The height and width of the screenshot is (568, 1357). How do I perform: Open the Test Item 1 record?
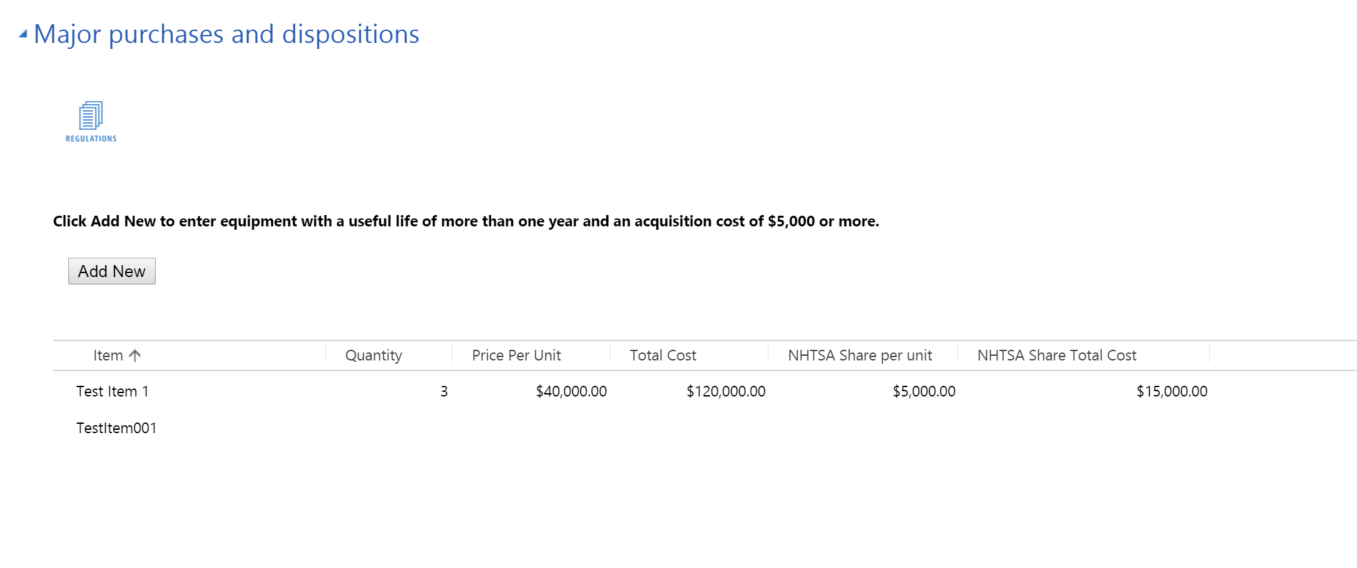pyautogui.click(x=112, y=392)
